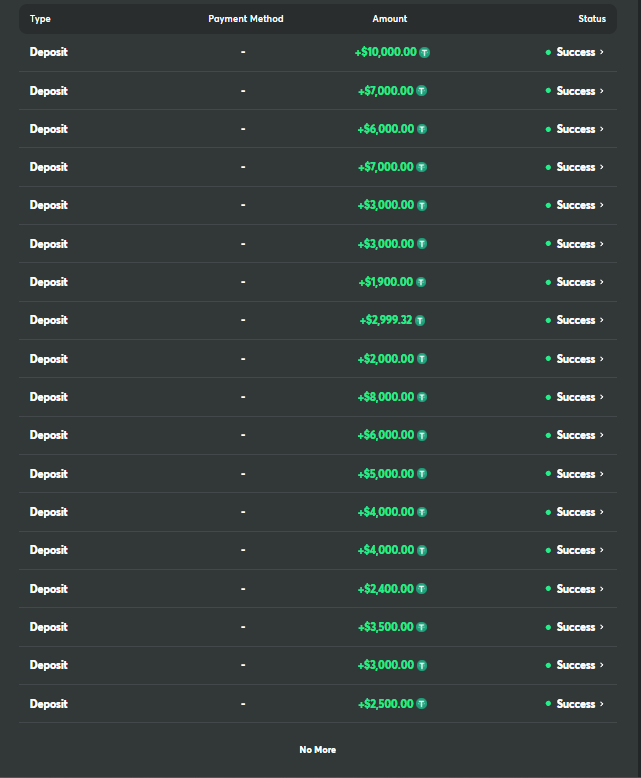Click the Tether coin icon next to +$1,900.00
The height and width of the screenshot is (778, 641).
point(421,282)
